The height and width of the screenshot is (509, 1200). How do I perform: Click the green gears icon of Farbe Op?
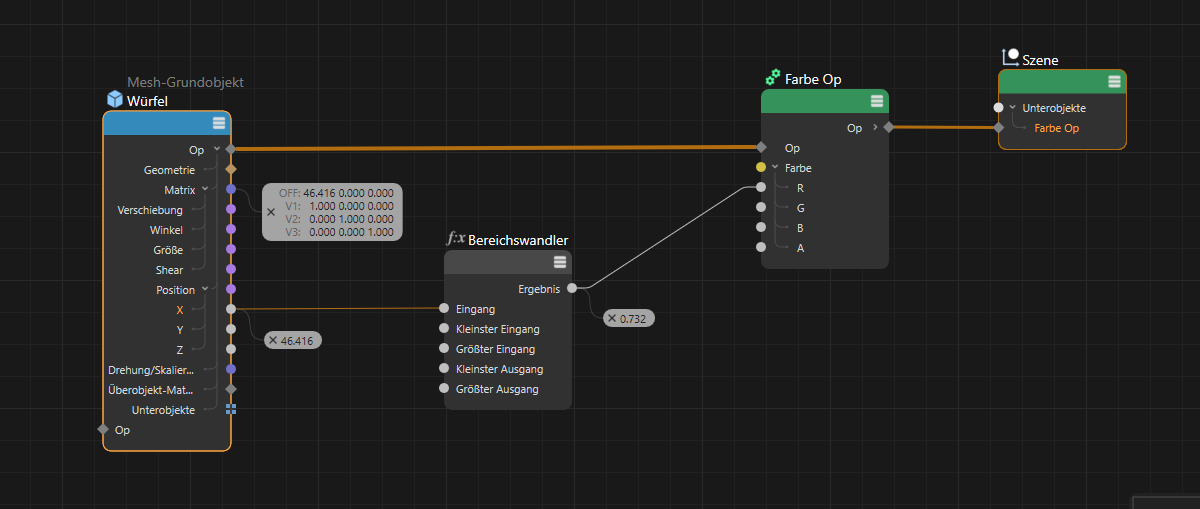pos(772,78)
